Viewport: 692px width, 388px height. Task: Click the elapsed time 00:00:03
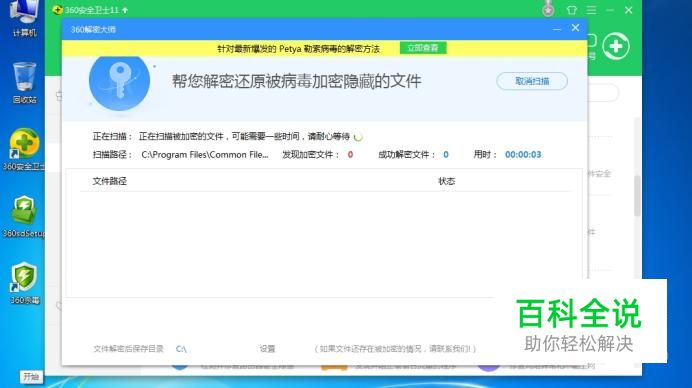coord(523,154)
